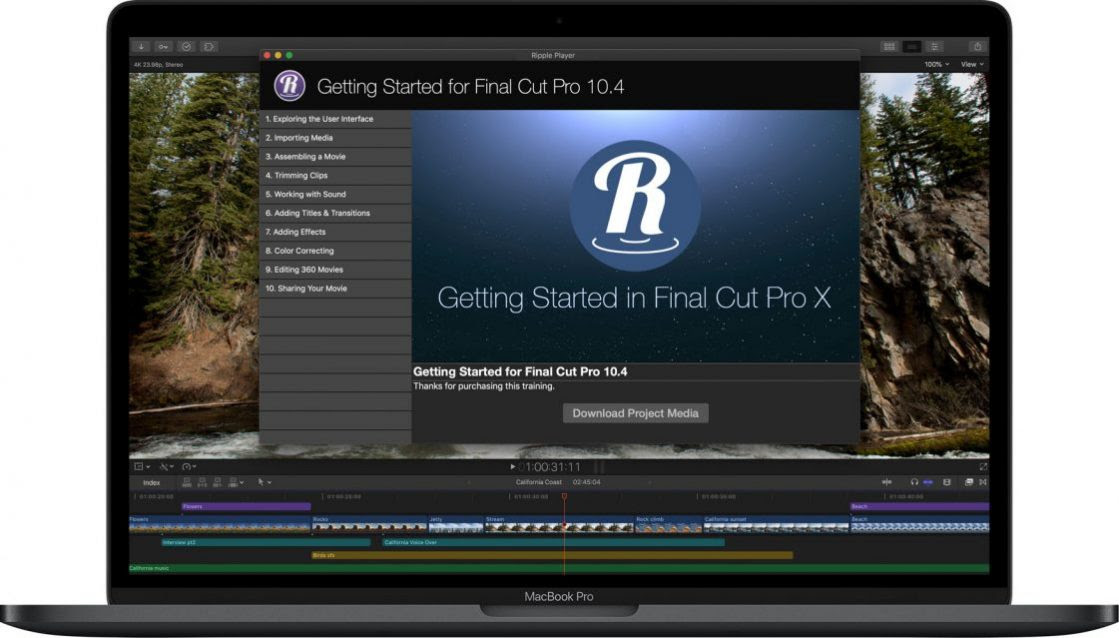Viewport: 1119px width, 638px height.
Task: Click the Download Project Media button
Action: tap(635, 413)
